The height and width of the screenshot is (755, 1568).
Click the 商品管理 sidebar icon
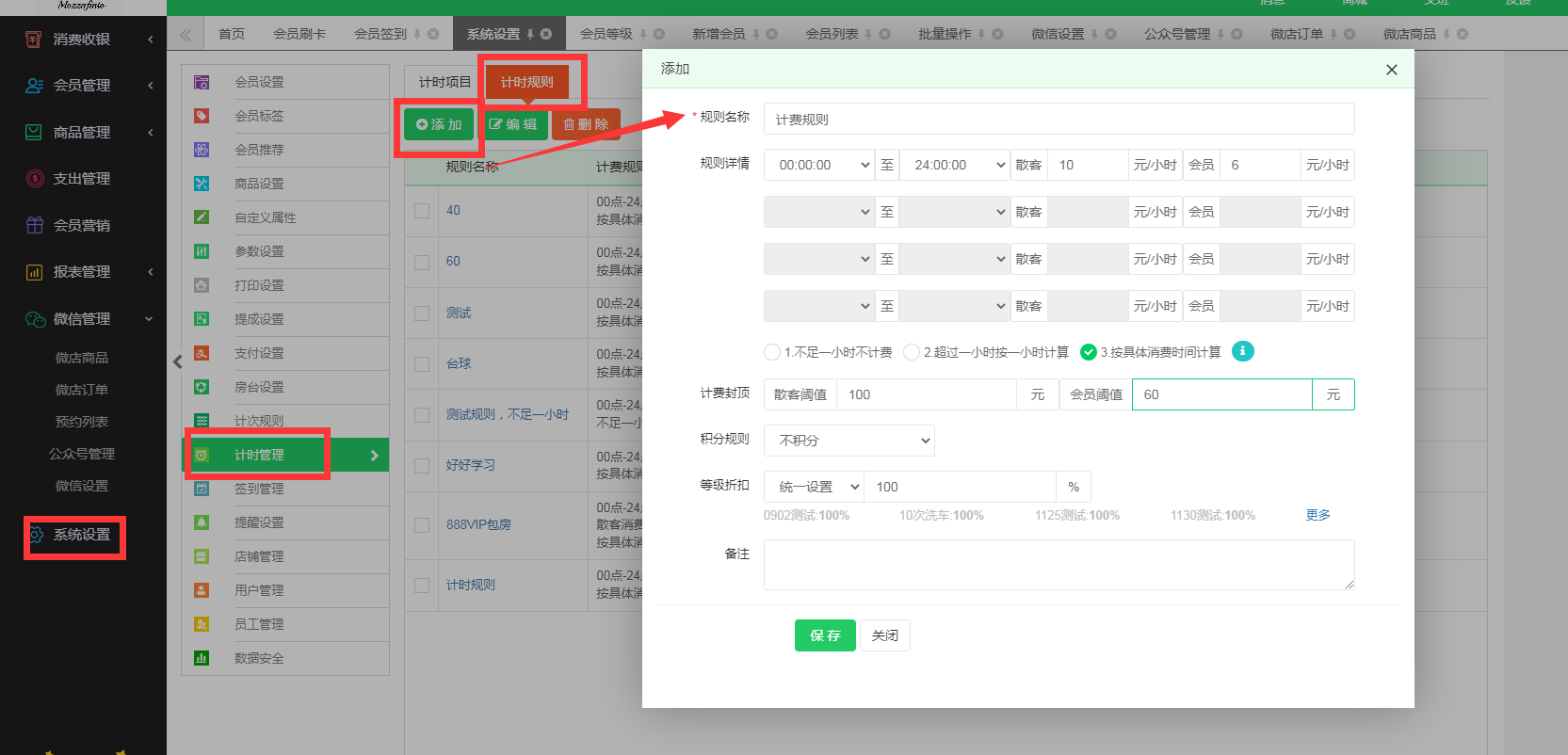[x=34, y=133]
